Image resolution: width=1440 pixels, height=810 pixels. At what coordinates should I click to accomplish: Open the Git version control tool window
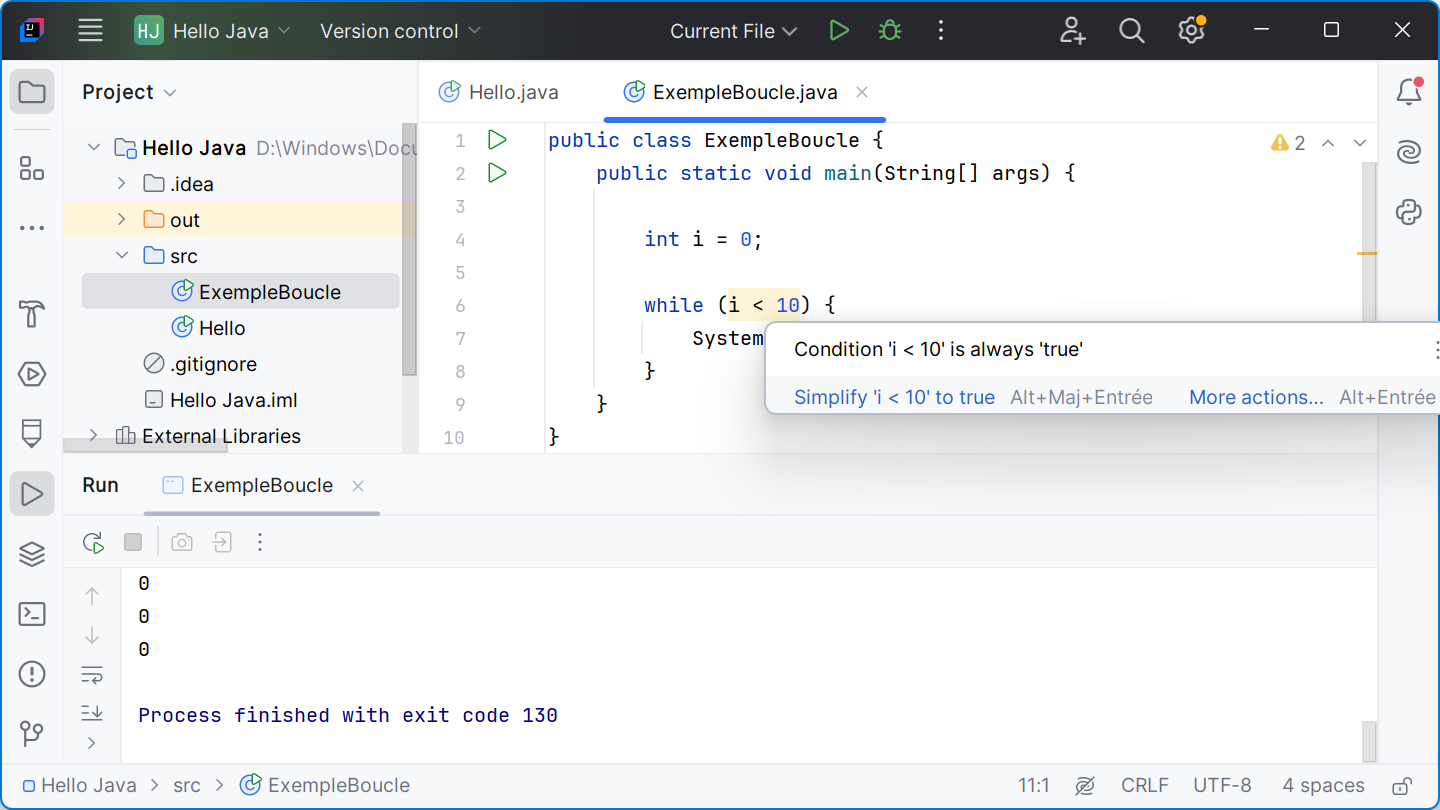tap(32, 734)
